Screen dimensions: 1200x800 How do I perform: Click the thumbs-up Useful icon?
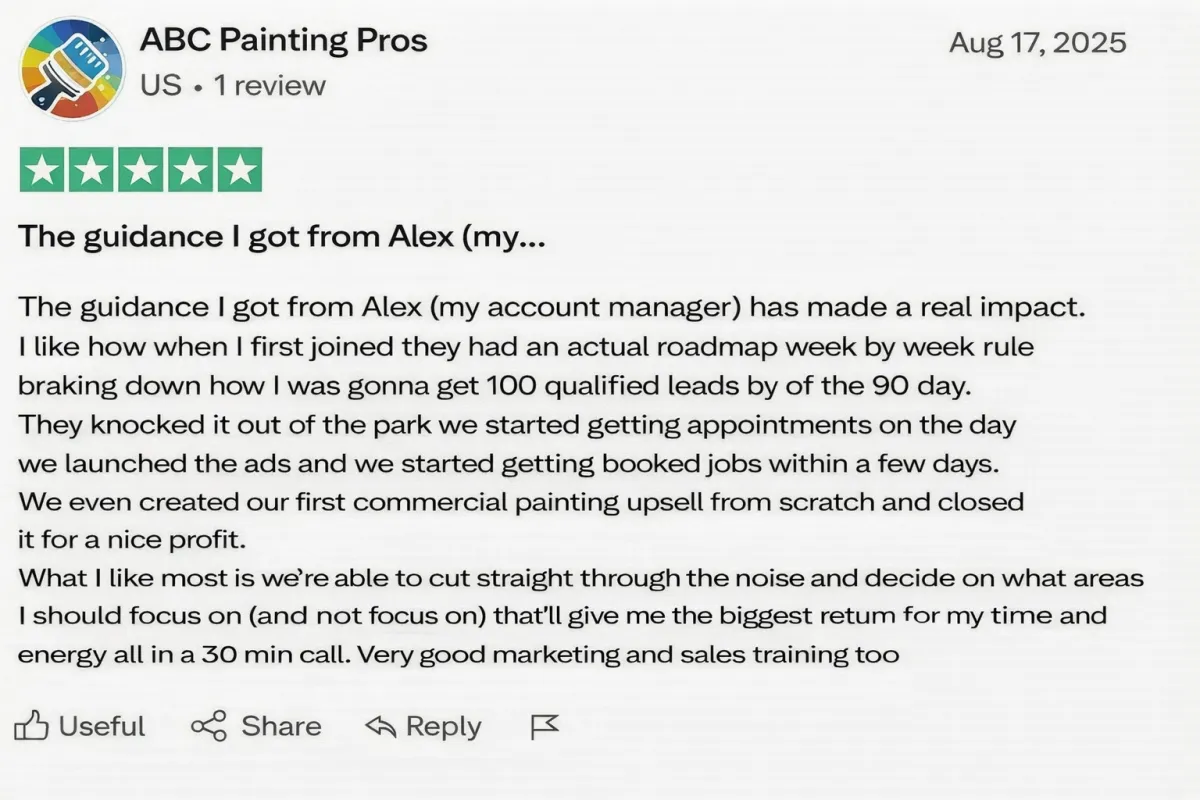tap(32, 726)
